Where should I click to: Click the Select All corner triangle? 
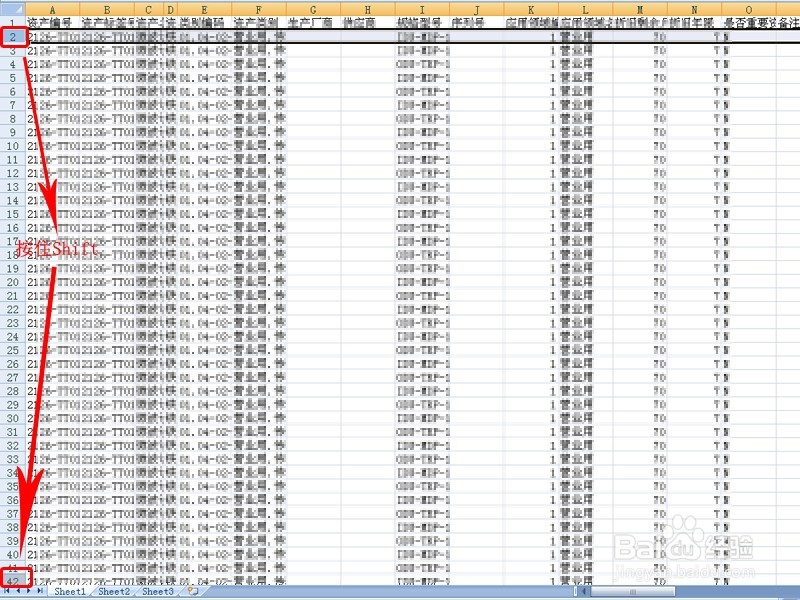point(12,9)
